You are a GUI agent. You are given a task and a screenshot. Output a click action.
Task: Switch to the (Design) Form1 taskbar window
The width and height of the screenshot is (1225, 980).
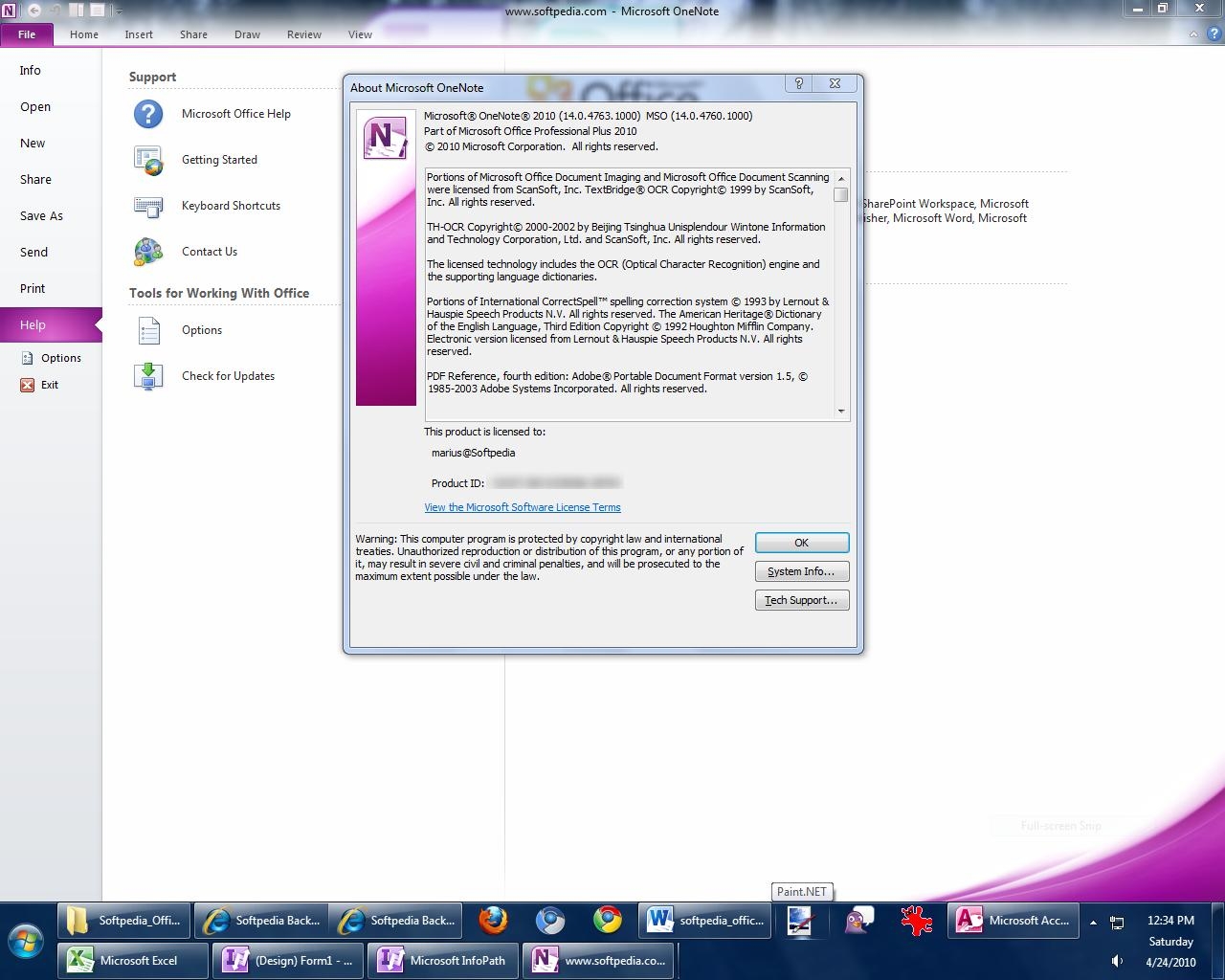point(288,960)
